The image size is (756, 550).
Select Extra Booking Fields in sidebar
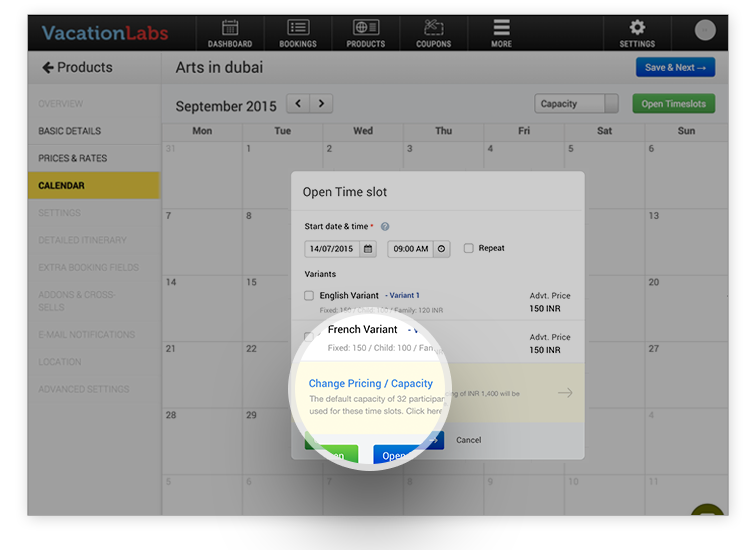[94, 268]
